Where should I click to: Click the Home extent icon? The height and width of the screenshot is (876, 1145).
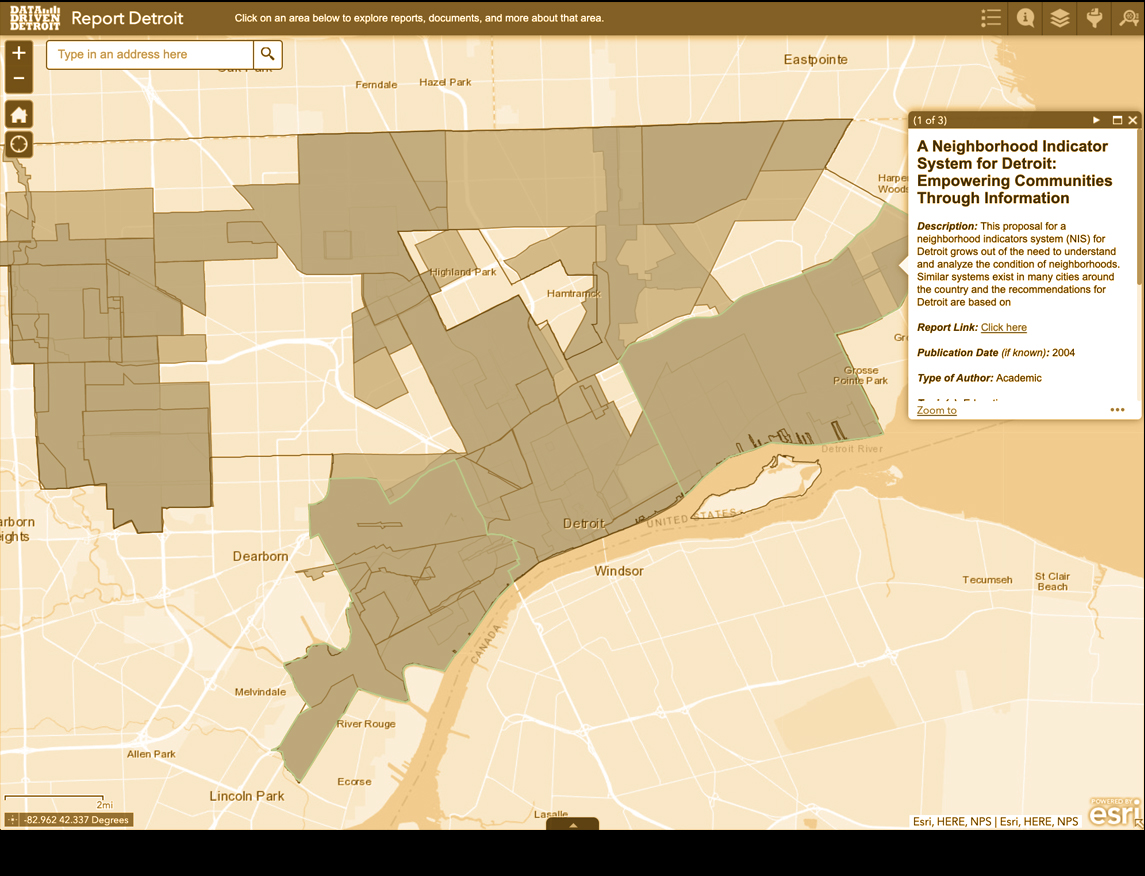click(18, 114)
